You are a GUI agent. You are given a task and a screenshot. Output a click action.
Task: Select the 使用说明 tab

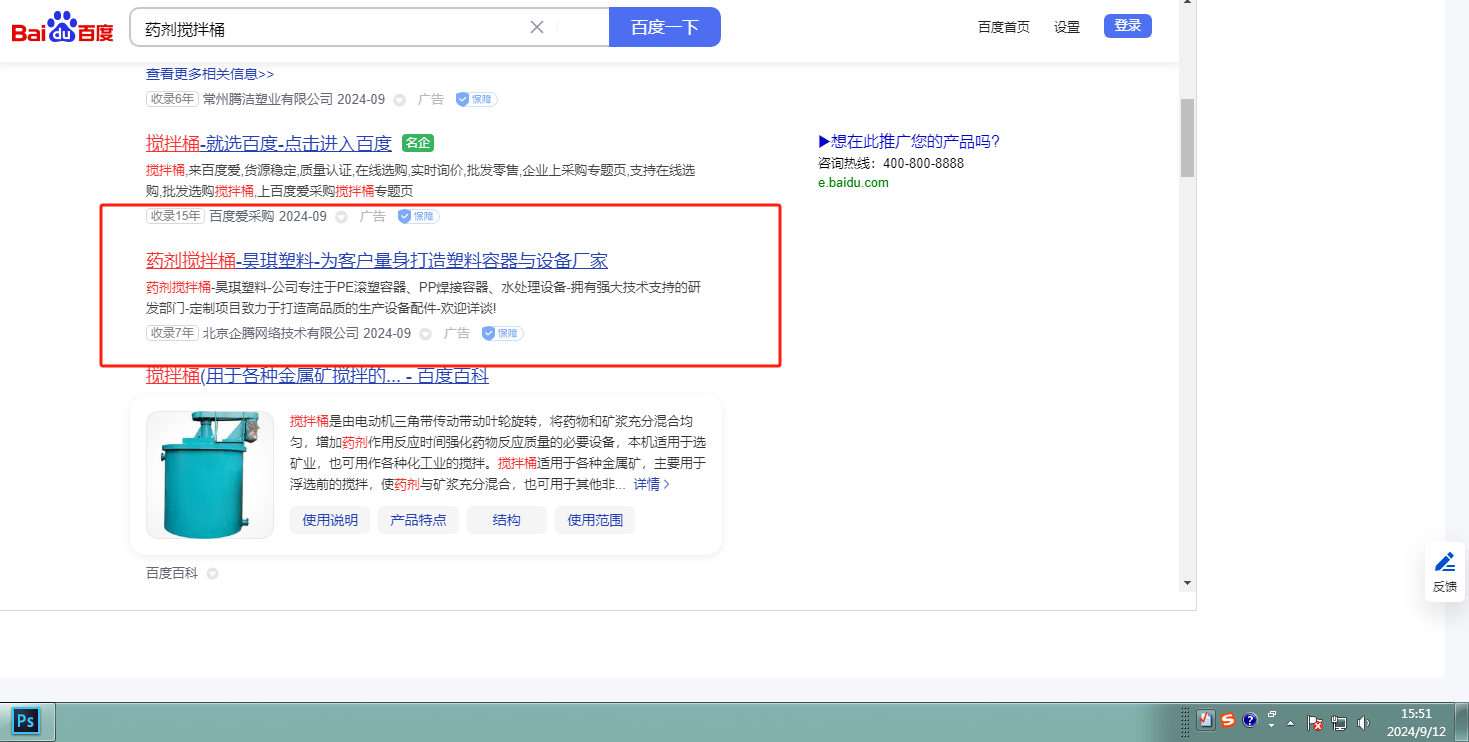330,520
